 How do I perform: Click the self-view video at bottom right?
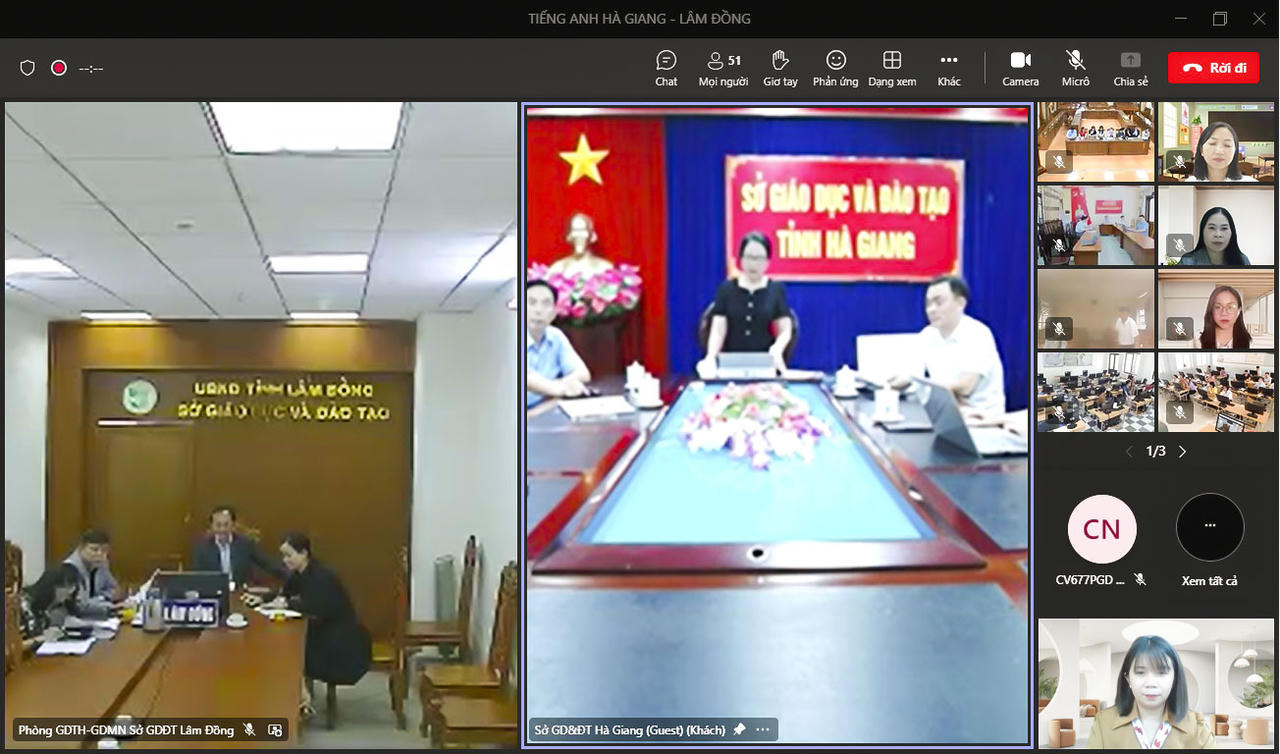[x=1156, y=683]
